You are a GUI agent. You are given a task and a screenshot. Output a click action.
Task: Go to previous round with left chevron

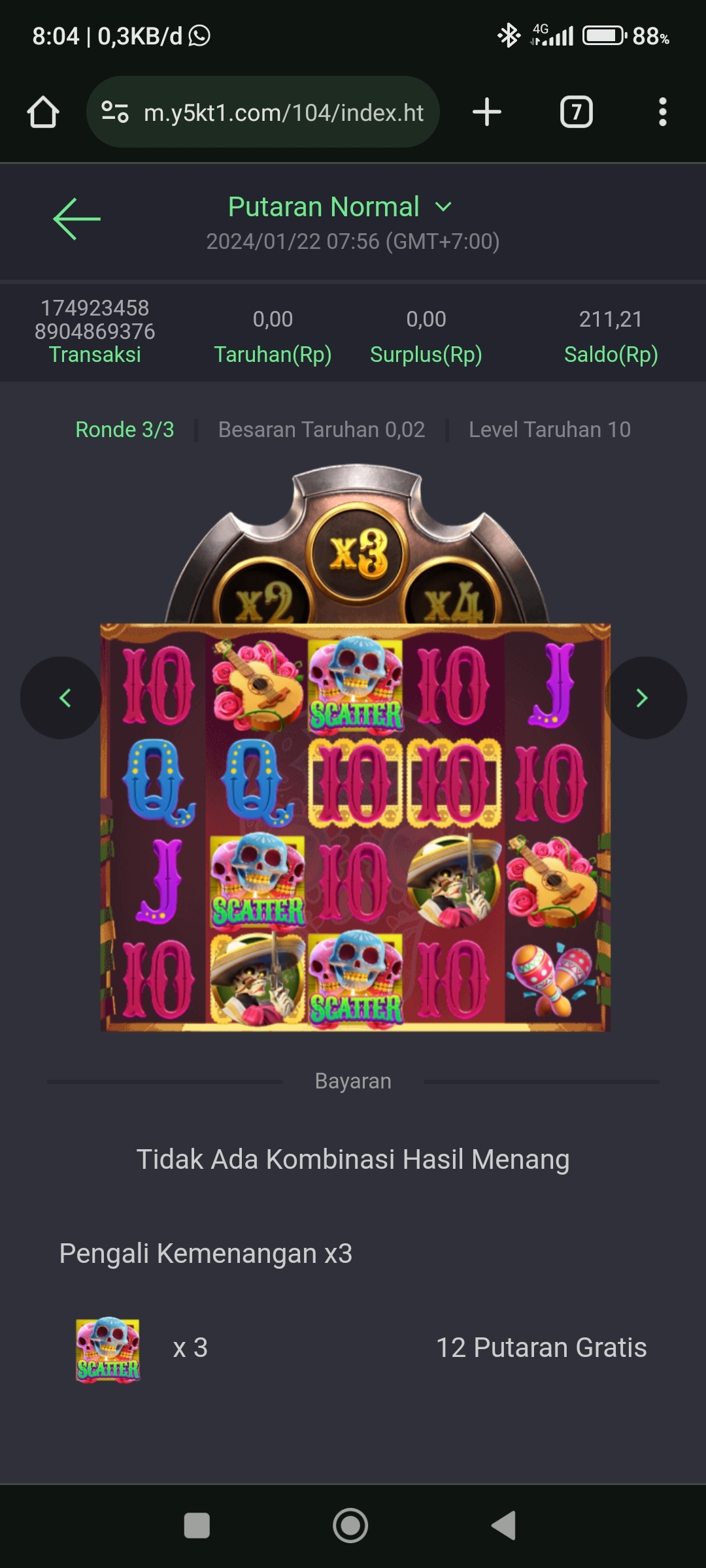click(61, 698)
